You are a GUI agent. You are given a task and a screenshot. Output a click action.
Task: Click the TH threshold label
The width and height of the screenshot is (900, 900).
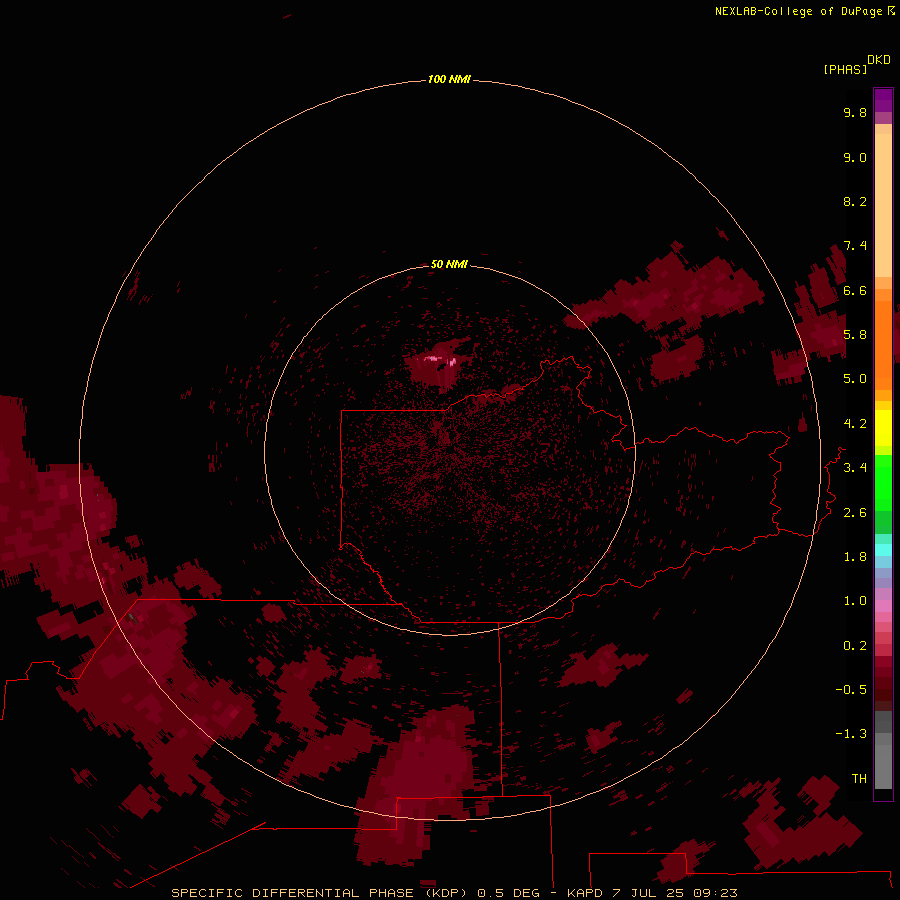(859, 779)
